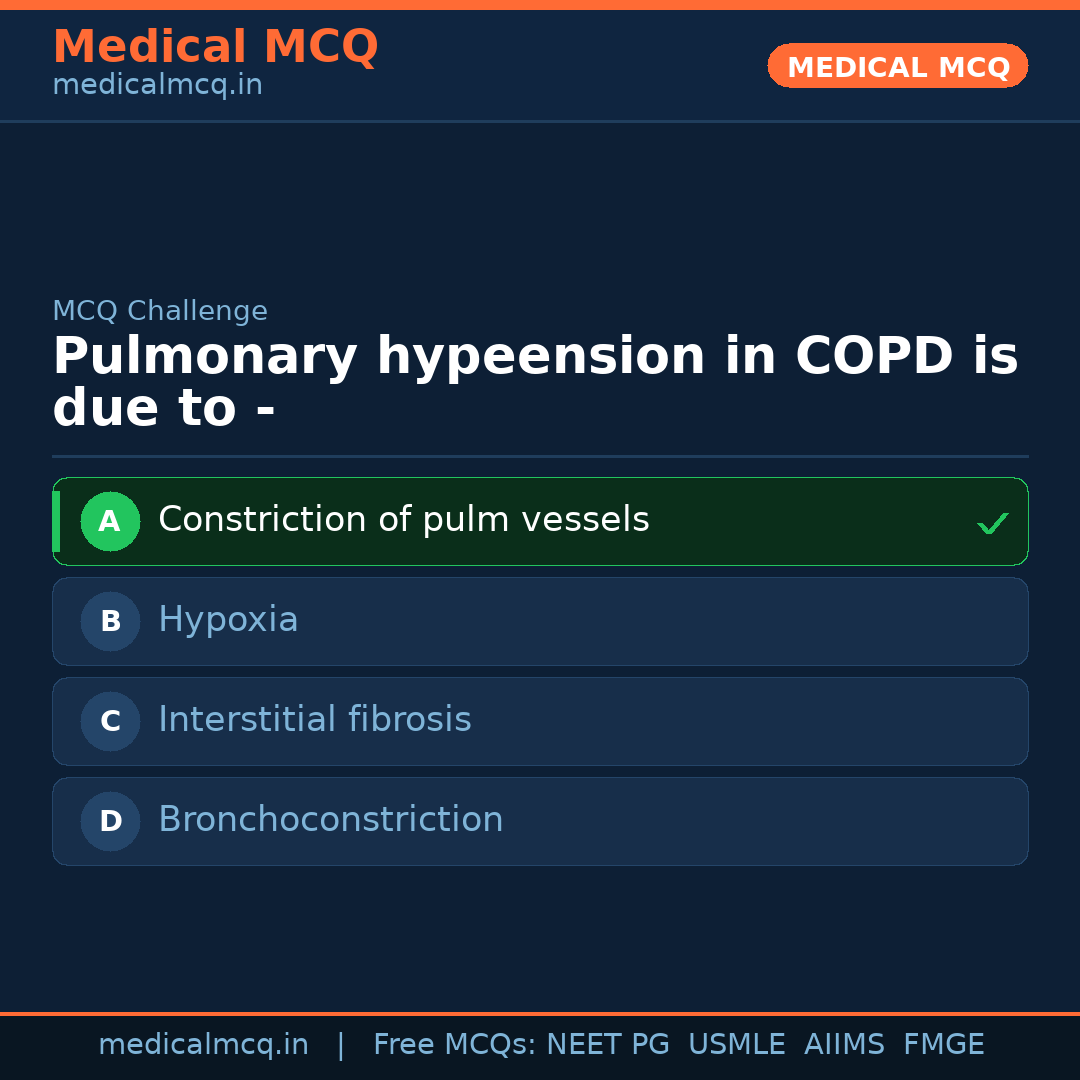
Task: Click the green checkmark on option A
Action: 992,523
